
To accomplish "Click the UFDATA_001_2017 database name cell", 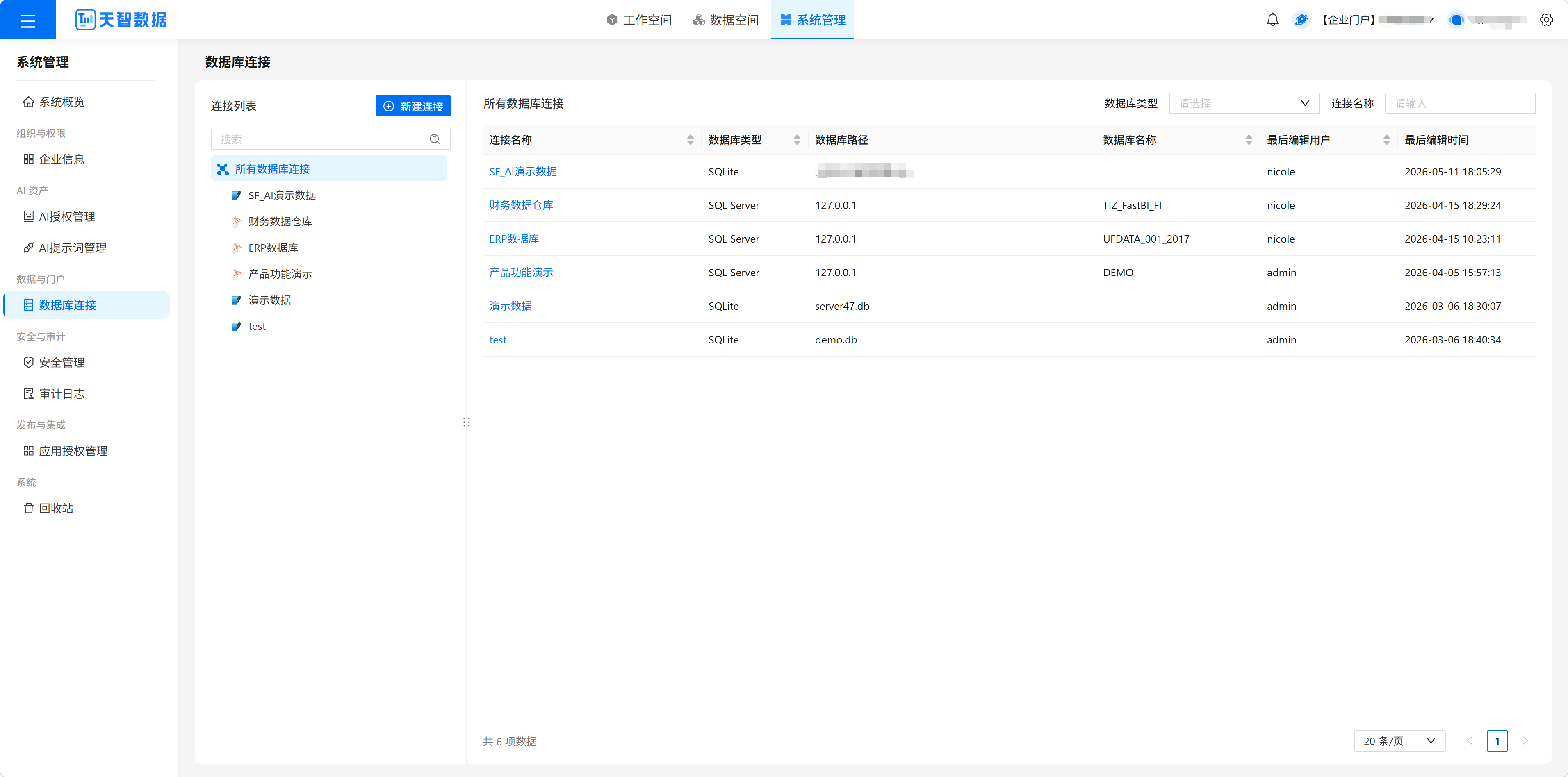I will [x=1146, y=239].
